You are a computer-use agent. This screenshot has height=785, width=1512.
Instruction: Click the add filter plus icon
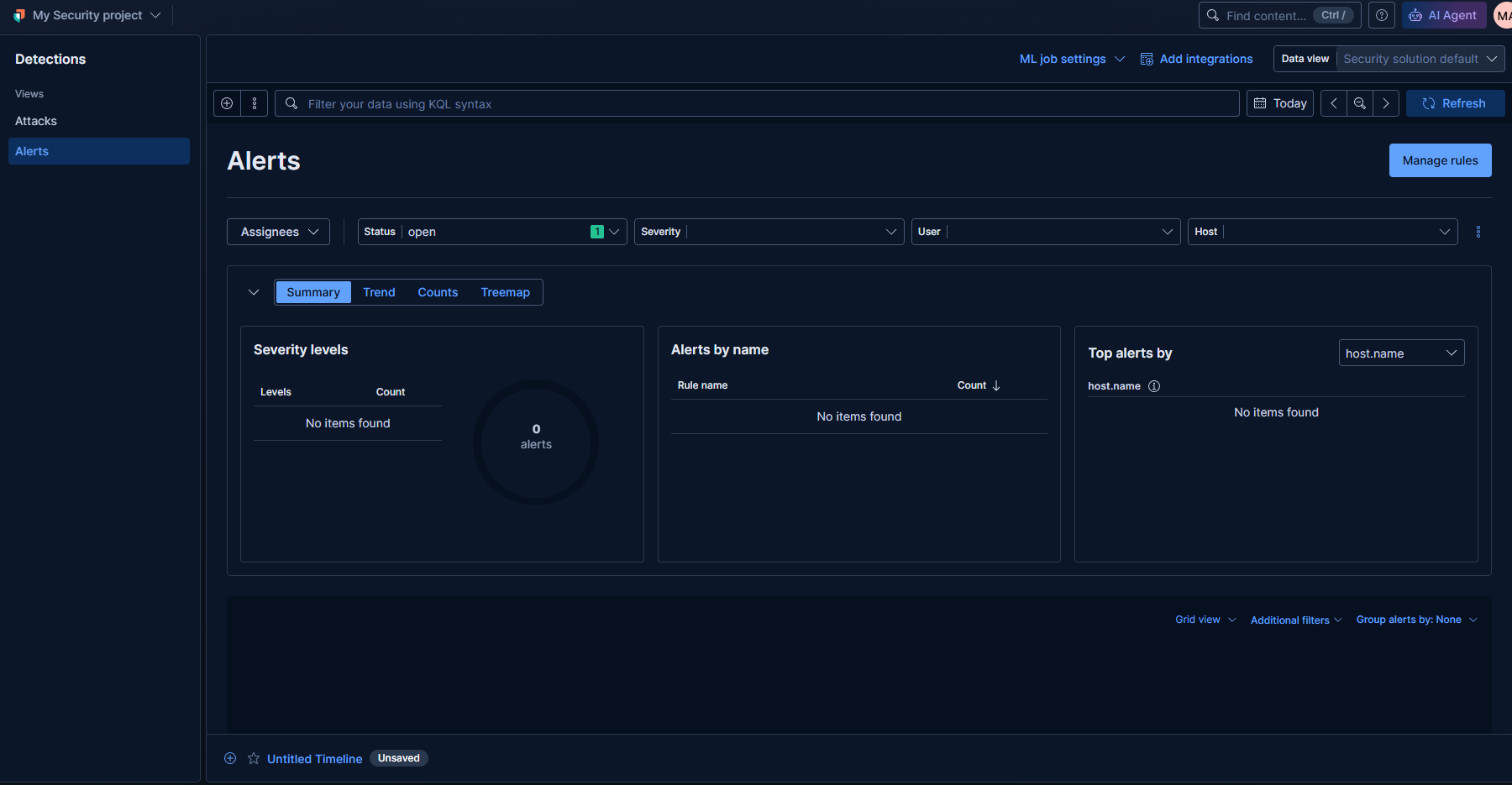(x=227, y=103)
